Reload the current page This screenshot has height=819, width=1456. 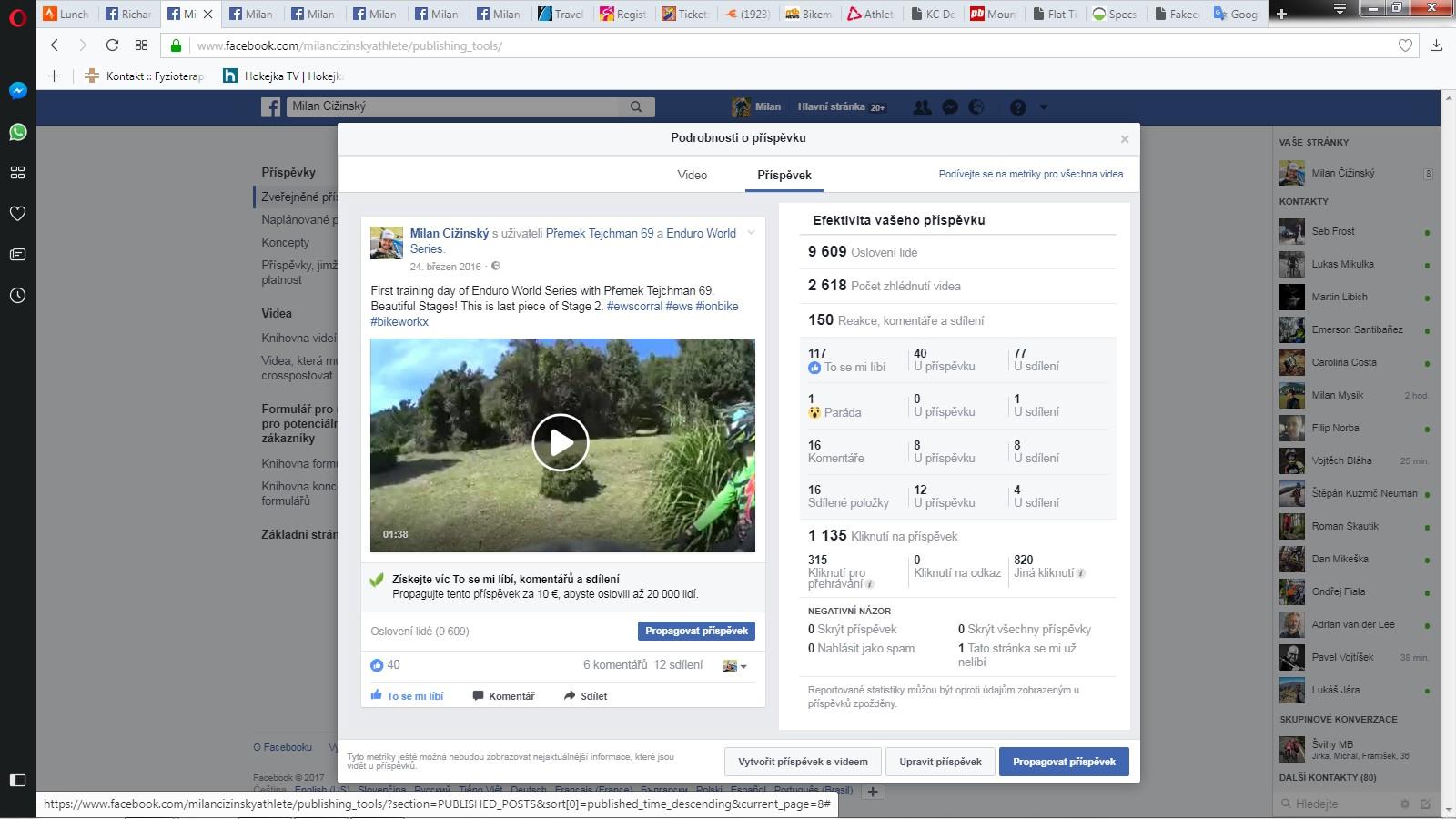tap(112, 45)
